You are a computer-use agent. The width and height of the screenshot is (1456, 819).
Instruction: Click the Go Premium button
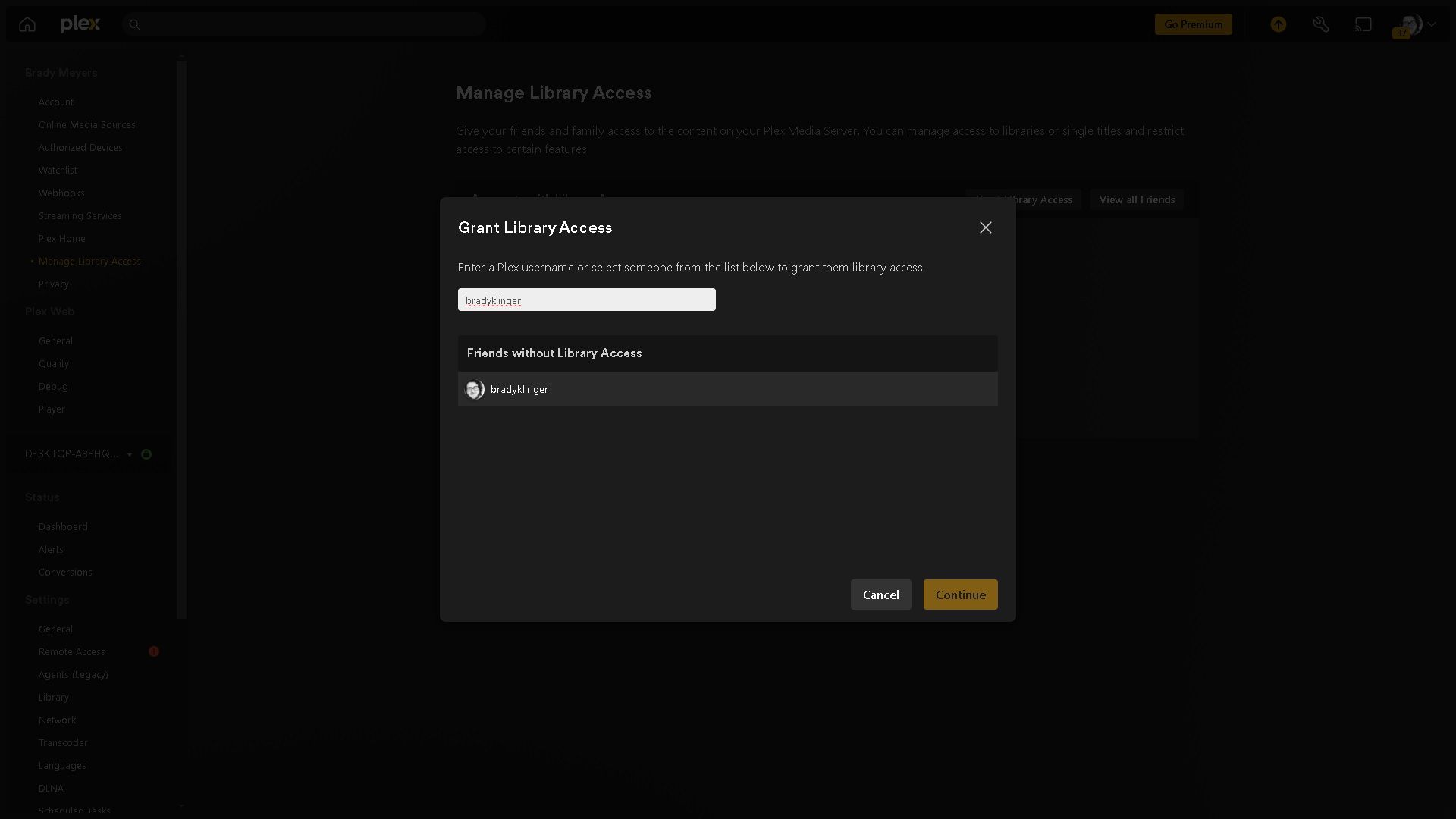point(1193,24)
